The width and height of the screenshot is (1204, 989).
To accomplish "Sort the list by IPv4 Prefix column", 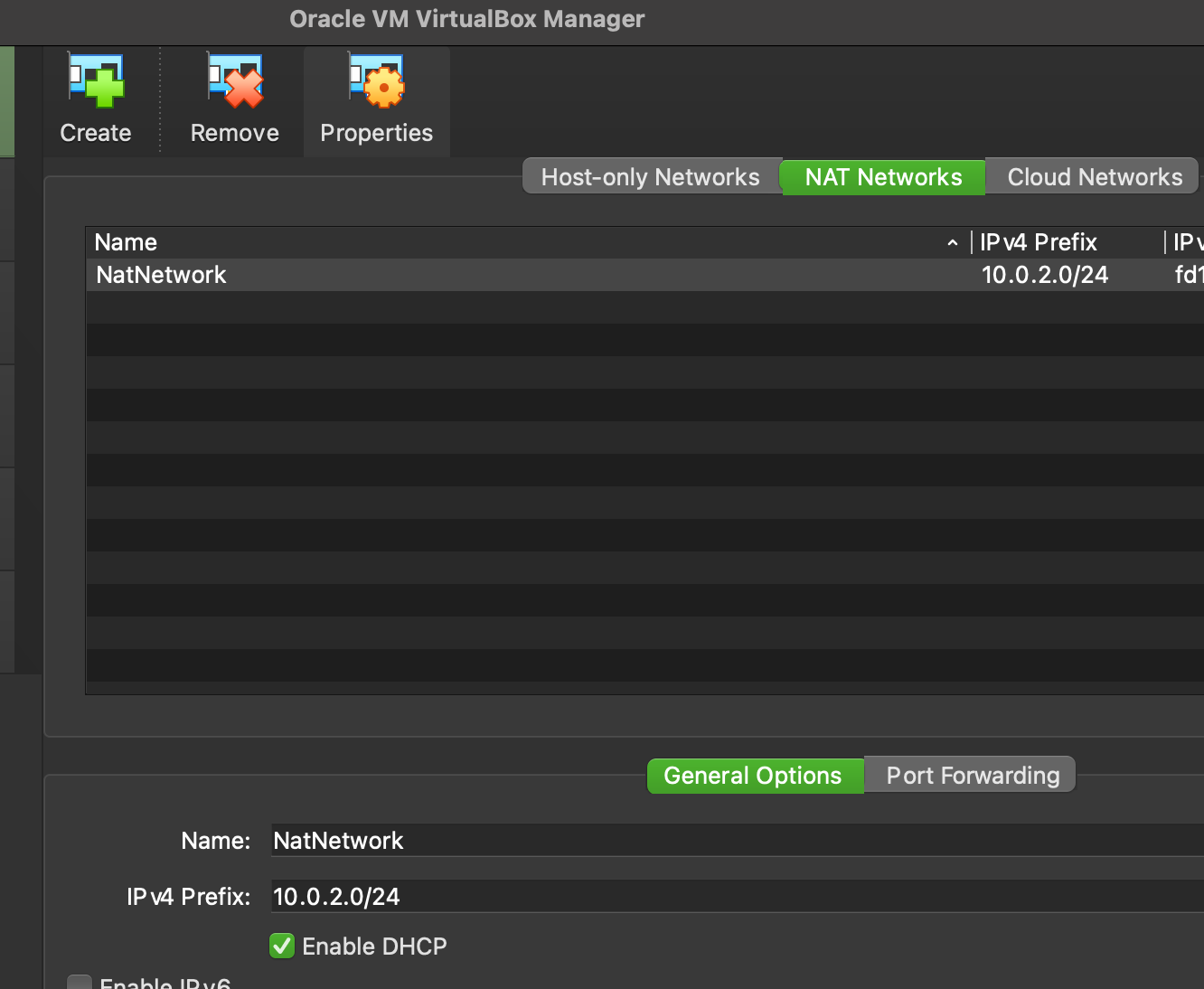I will point(1038,241).
